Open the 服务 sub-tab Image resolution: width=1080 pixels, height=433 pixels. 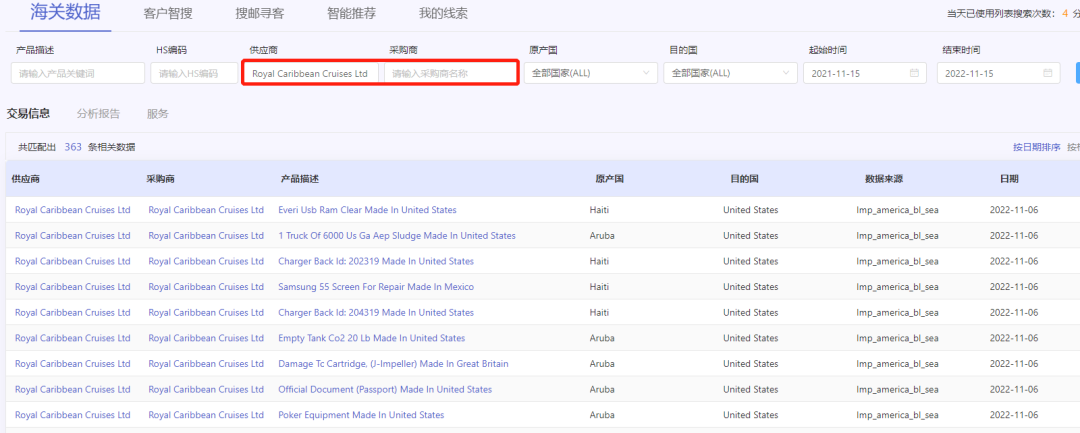tap(158, 114)
